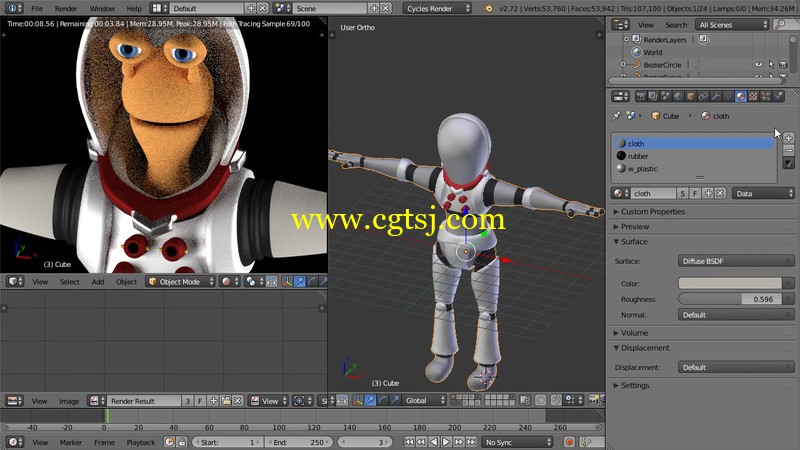Open the material Data link dropdown
The height and width of the screenshot is (450, 800).
(x=763, y=193)
